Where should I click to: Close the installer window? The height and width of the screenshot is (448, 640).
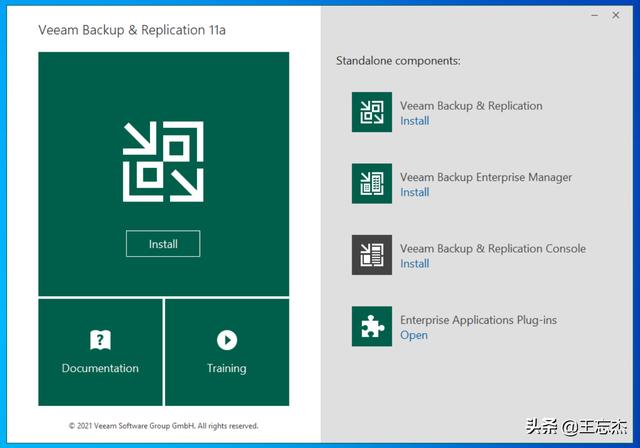(616, 16)
